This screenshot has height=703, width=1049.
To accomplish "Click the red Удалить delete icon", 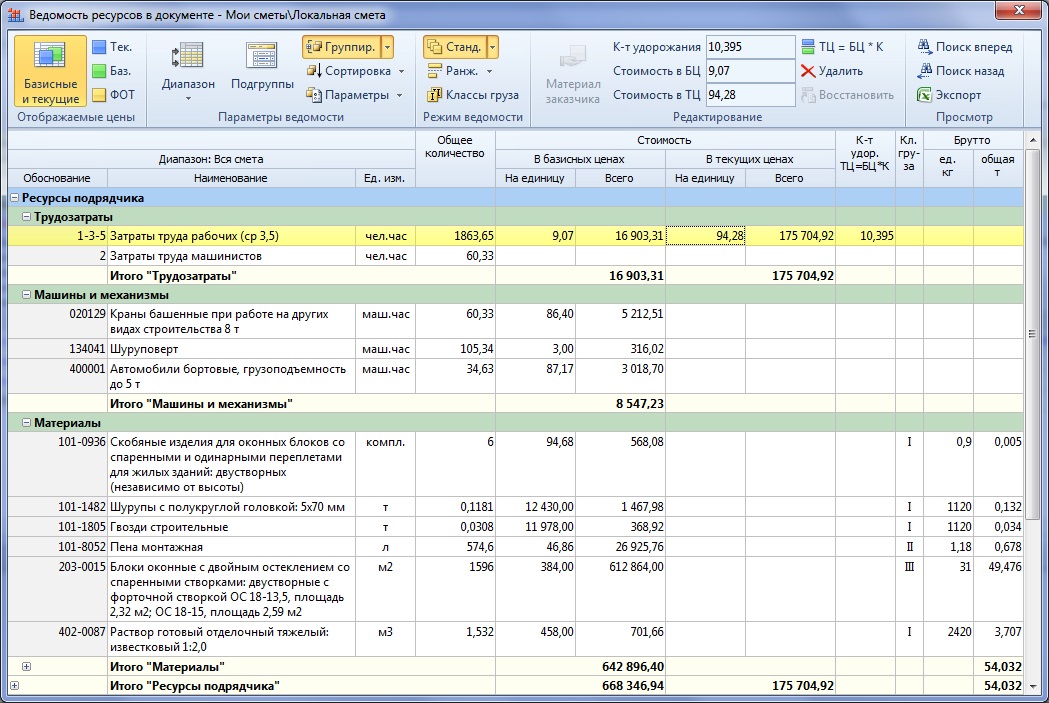I will (809, 71).
